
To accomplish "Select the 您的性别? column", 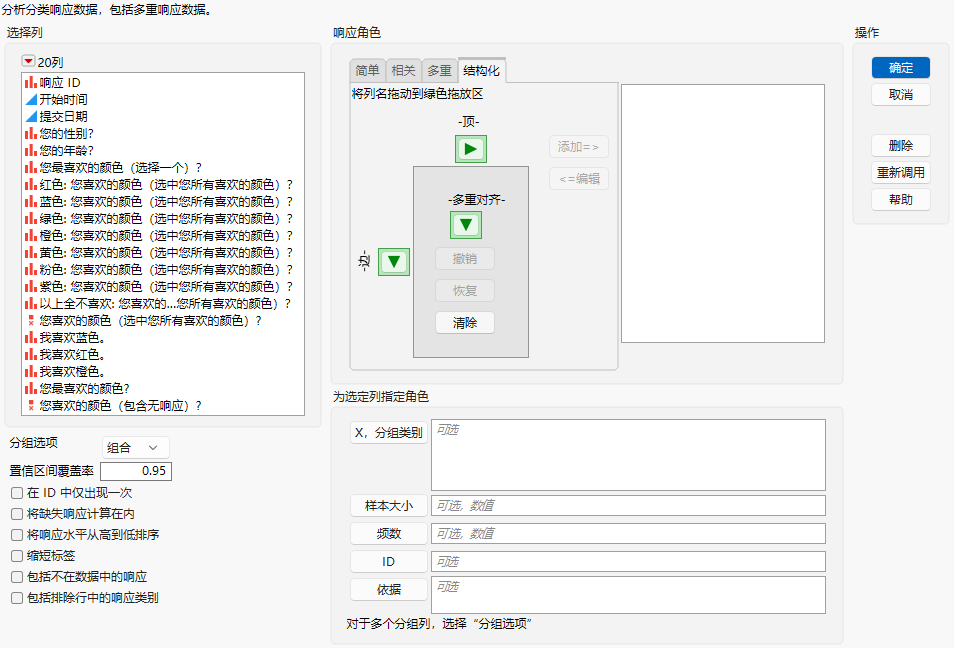I will 163,134.
